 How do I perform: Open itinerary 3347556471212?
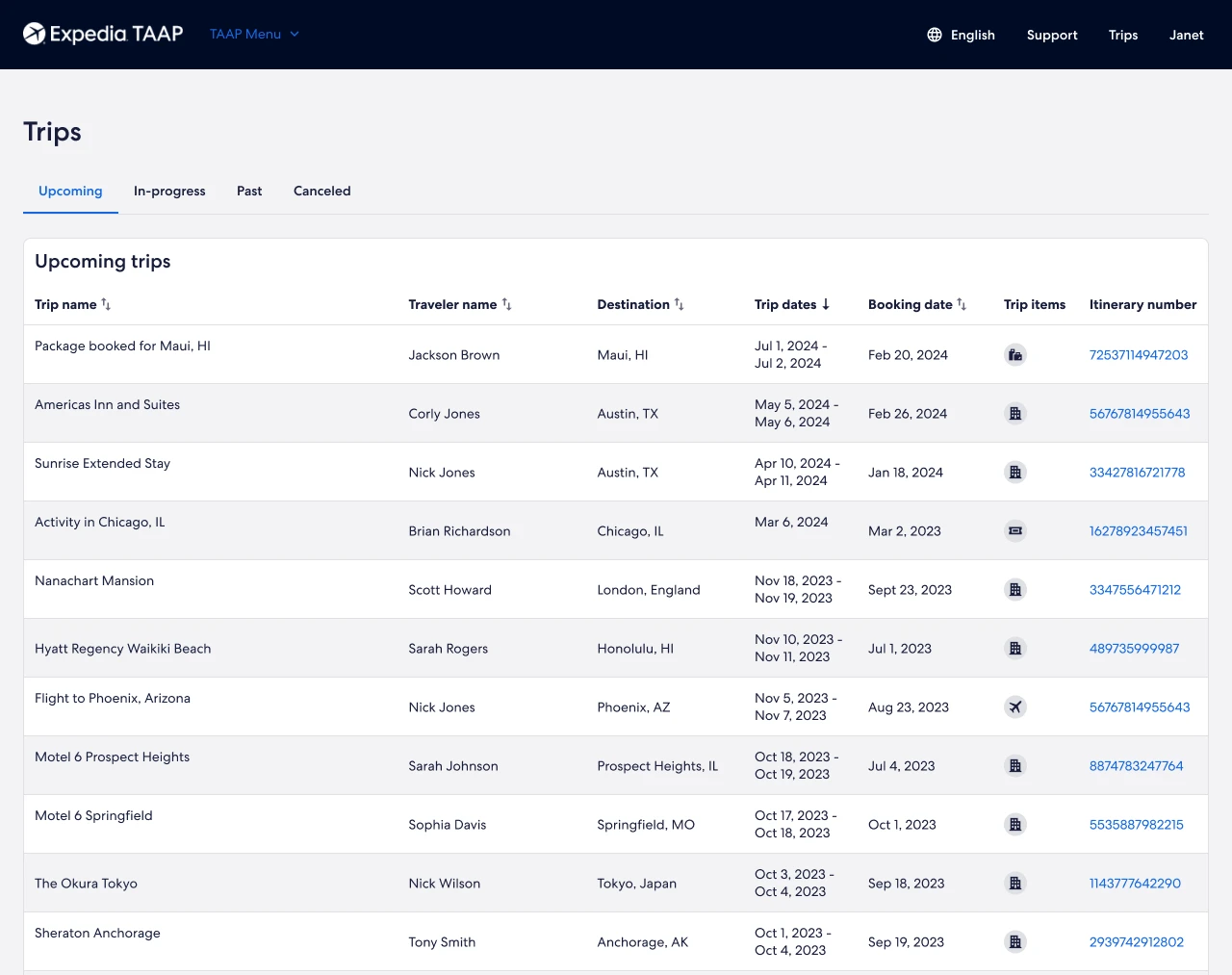[x=1135, y=590]
